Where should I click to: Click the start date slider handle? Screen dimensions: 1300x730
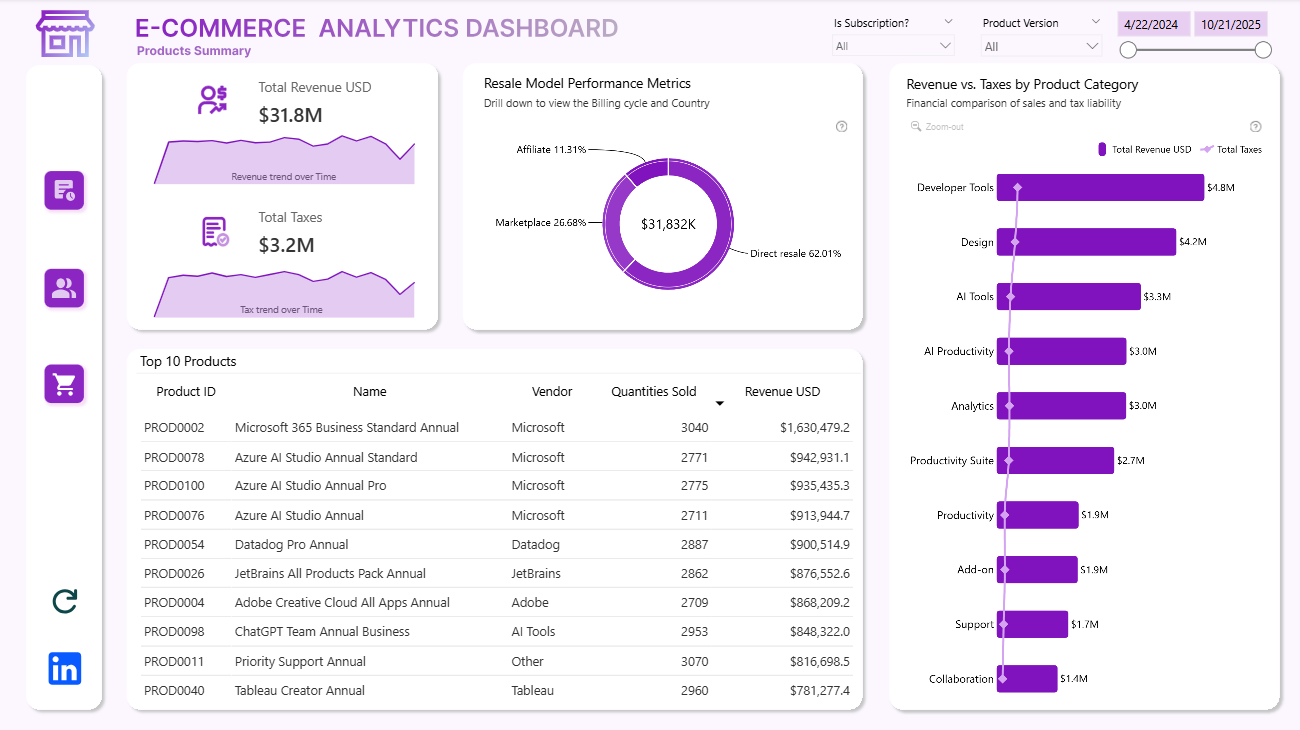click(1128, 50)
